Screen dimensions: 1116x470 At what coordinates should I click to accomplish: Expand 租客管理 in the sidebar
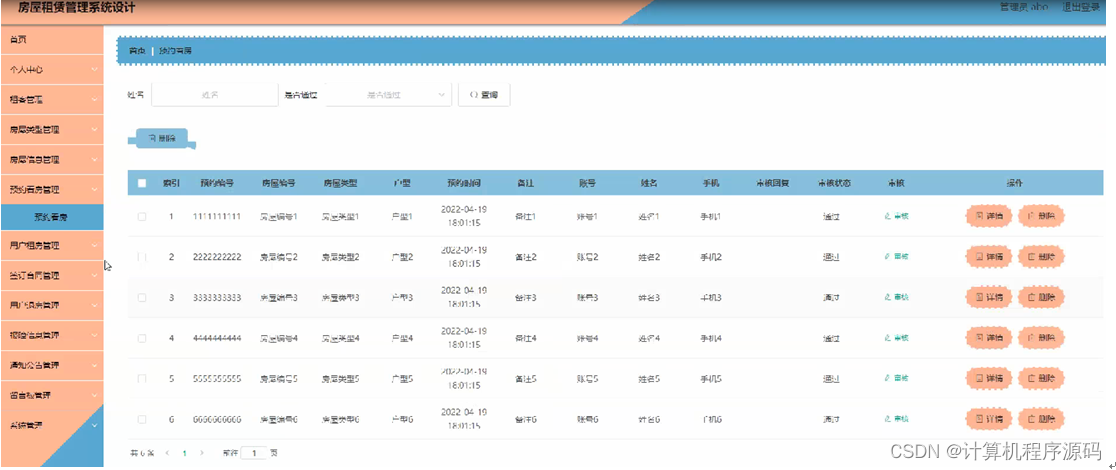(x=51, y=100)
